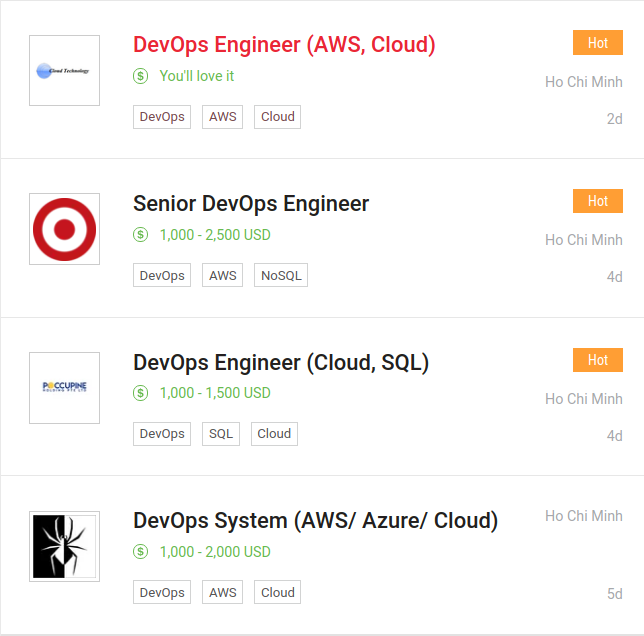Click the 1,000 - 1,500 USD salary text
This screenshot has height=636, width=644.
[x=215, y=393]
